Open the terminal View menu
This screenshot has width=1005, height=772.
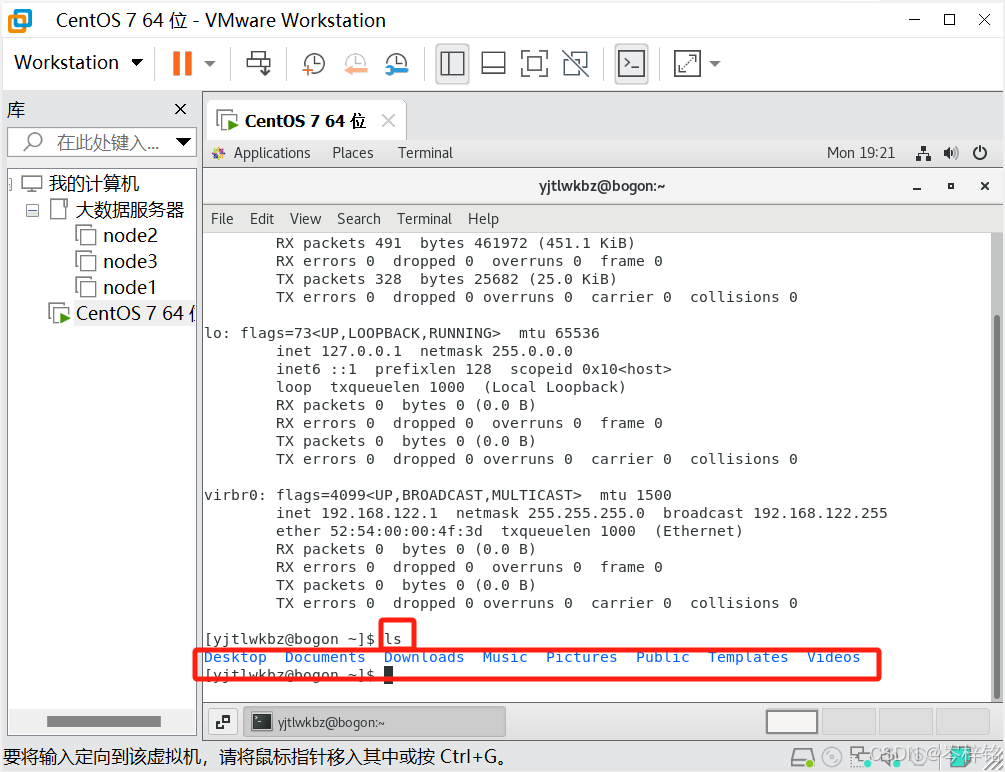(x=305, y=219)
